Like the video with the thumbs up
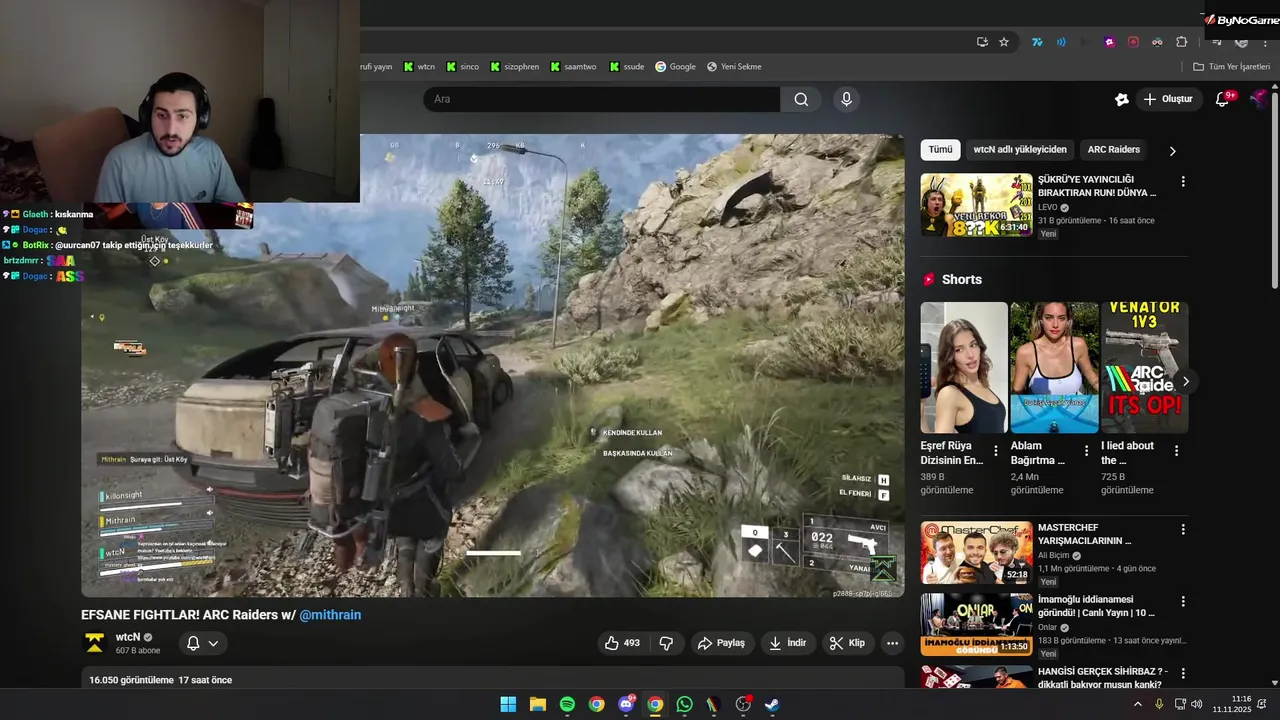The image size is (1280, 720). tap(623, 643)
